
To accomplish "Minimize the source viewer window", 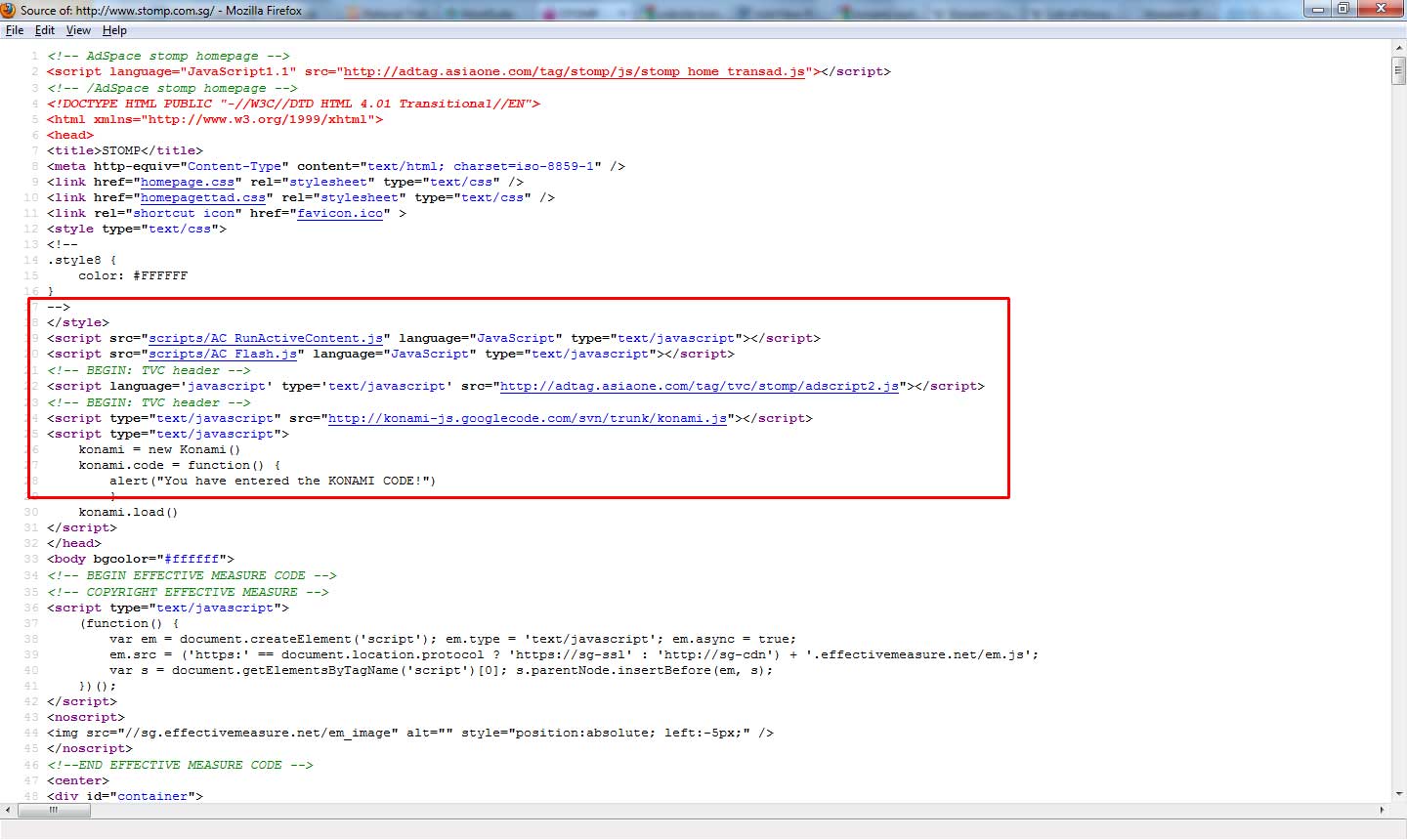I will tap(1319, 9).
